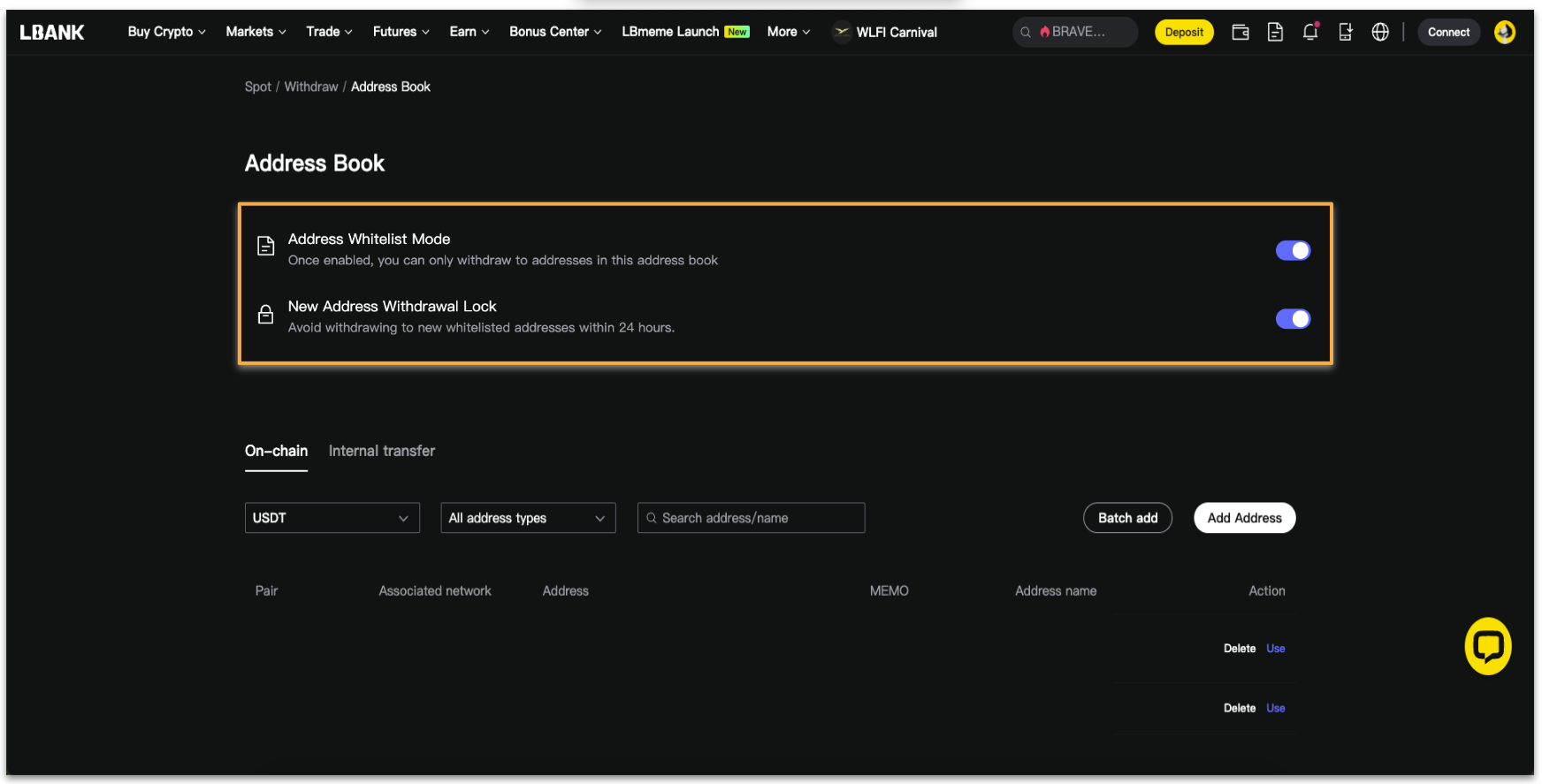Screen dimensions: 1542x784
Task: Click the Add Address button
Action: pos(1244,518)
